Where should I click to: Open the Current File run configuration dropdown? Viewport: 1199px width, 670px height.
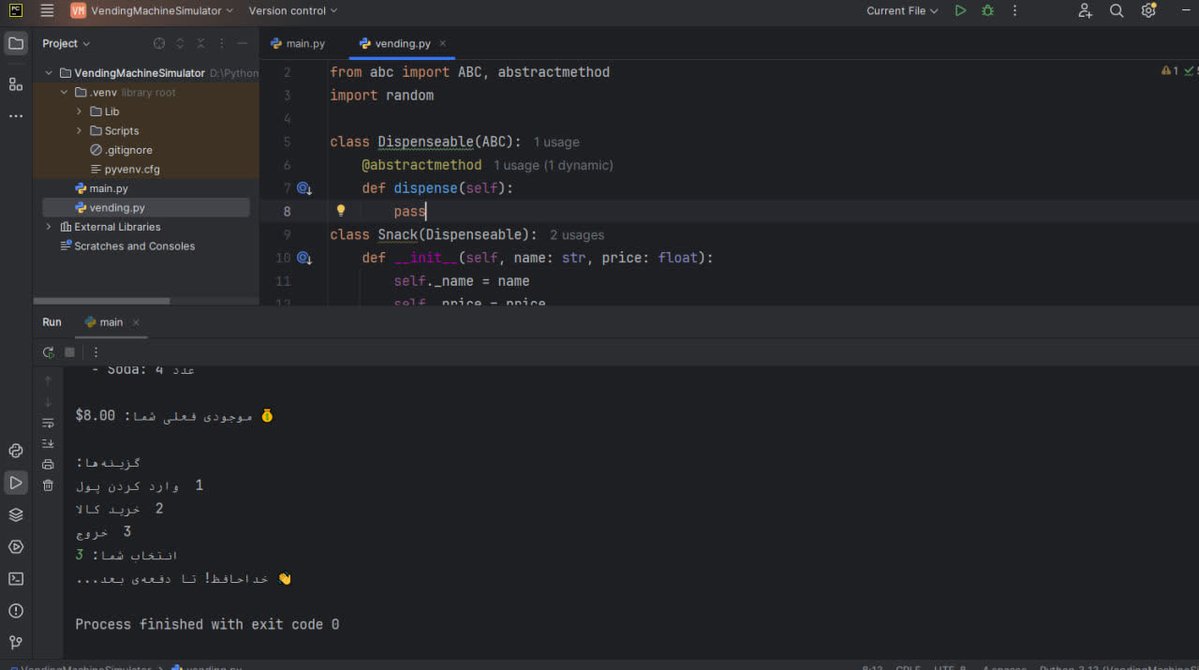click(x=901, y=10)
